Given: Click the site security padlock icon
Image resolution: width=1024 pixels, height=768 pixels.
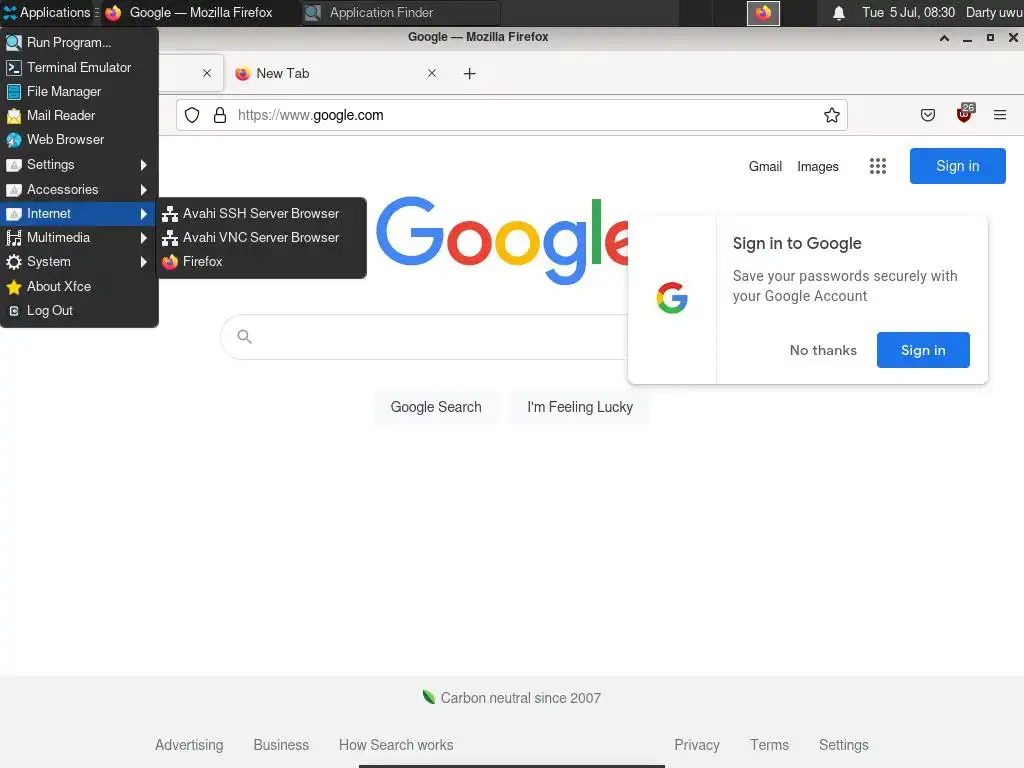Looking at the screenshot, I should 220,116.
